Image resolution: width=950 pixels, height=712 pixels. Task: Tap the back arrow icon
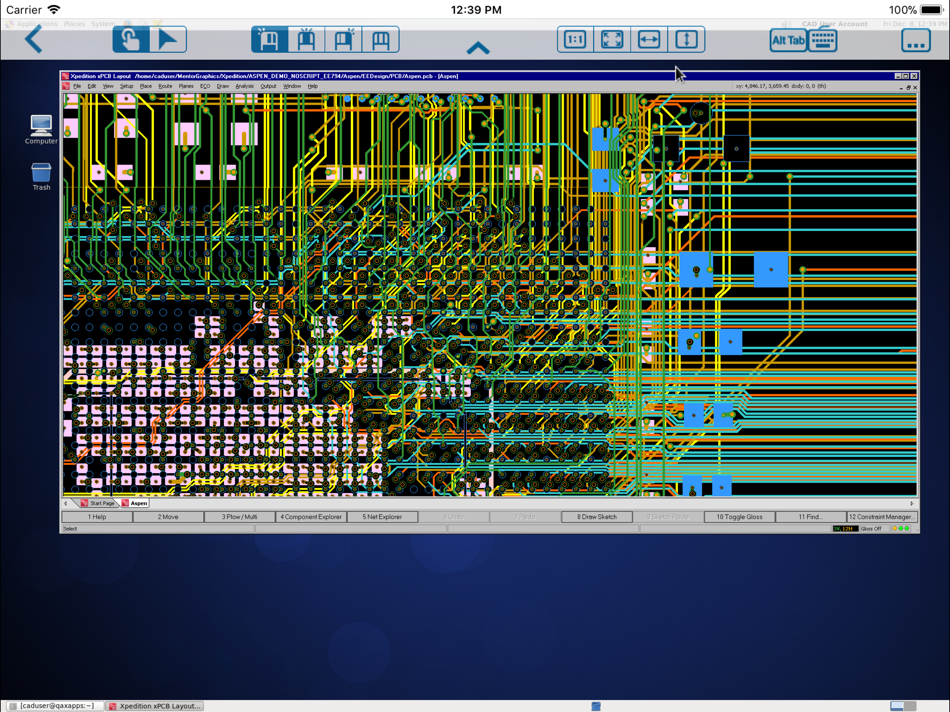point(34,40)
